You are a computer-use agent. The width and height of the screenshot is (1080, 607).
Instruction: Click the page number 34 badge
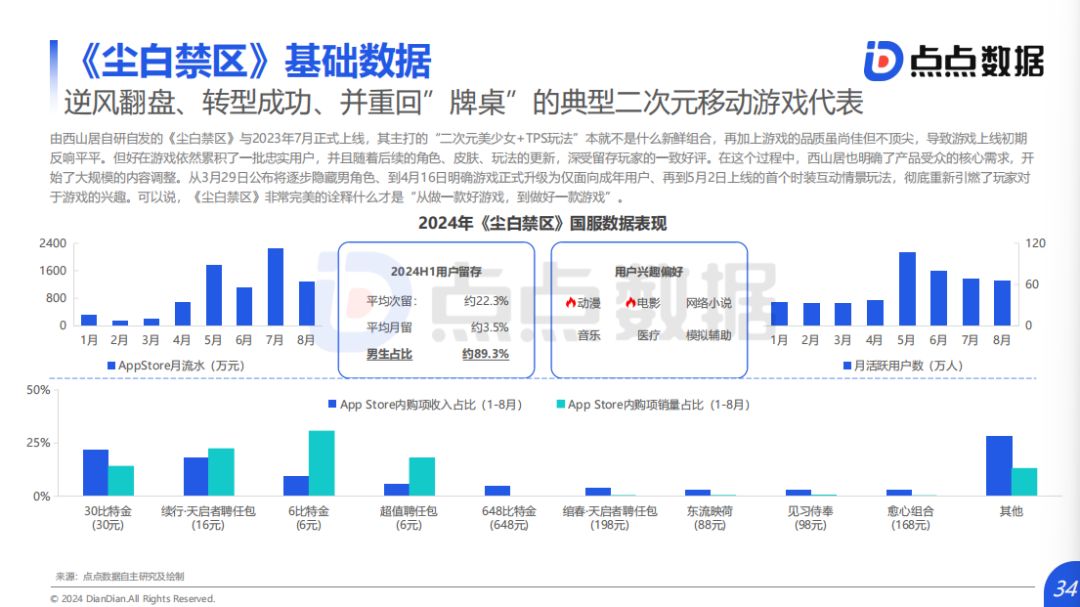[x=1063, y=586]
